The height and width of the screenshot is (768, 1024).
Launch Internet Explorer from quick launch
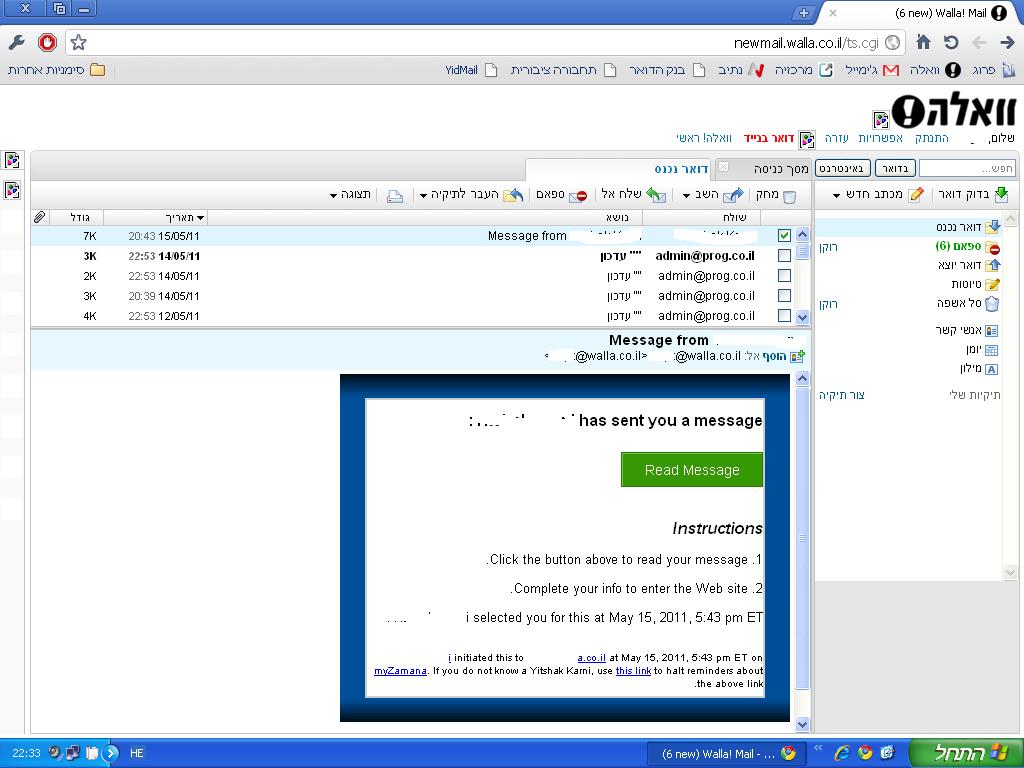tap(842, 753)
